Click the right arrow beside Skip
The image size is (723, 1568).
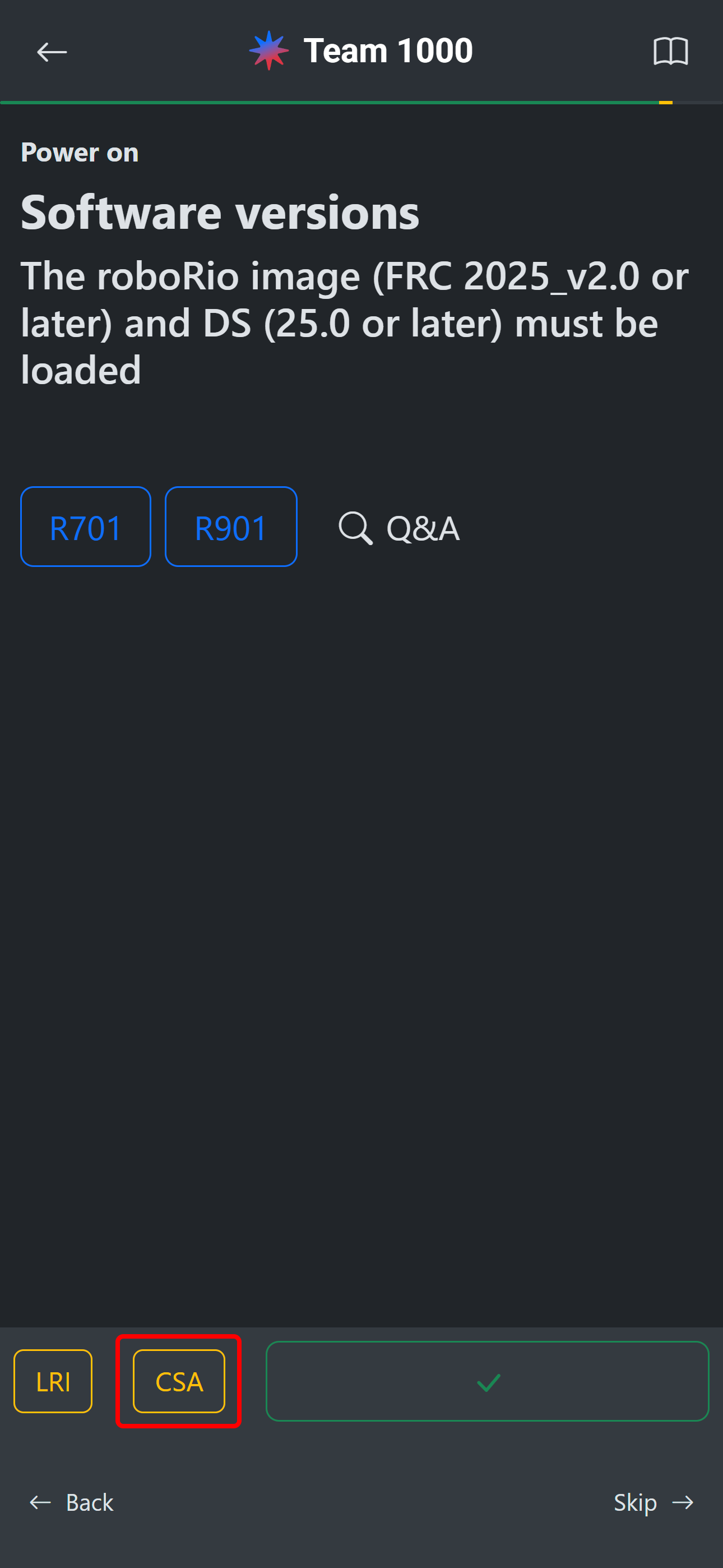[x=683, y=1502]
